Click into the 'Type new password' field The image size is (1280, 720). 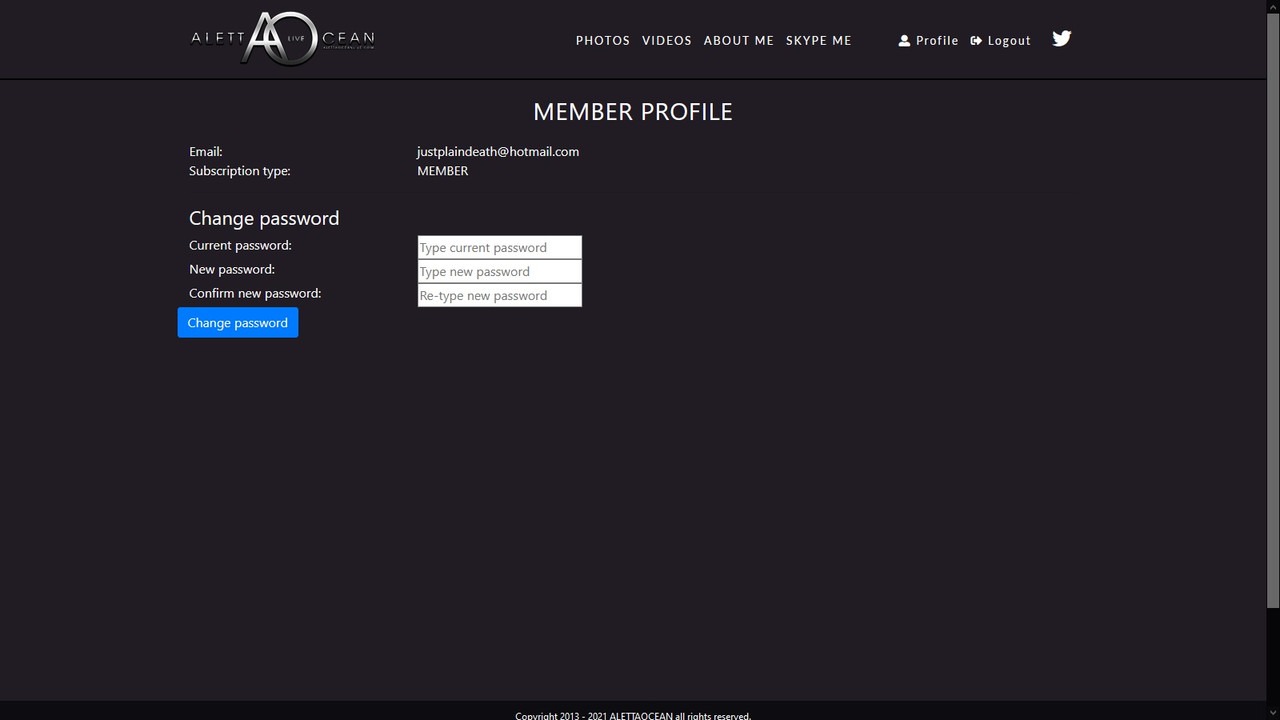click(499, 272)
